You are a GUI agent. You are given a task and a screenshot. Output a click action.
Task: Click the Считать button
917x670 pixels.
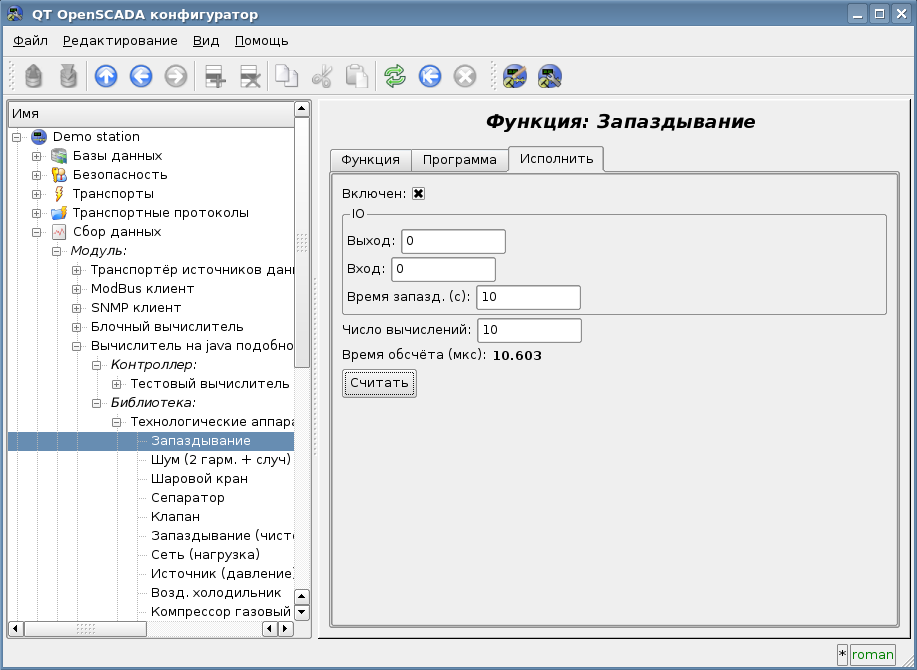coord(379,384)
